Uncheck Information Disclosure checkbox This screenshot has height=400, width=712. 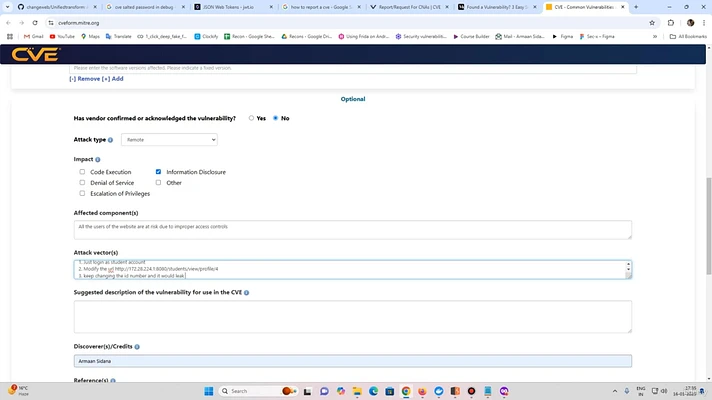(x=158, y=172)
